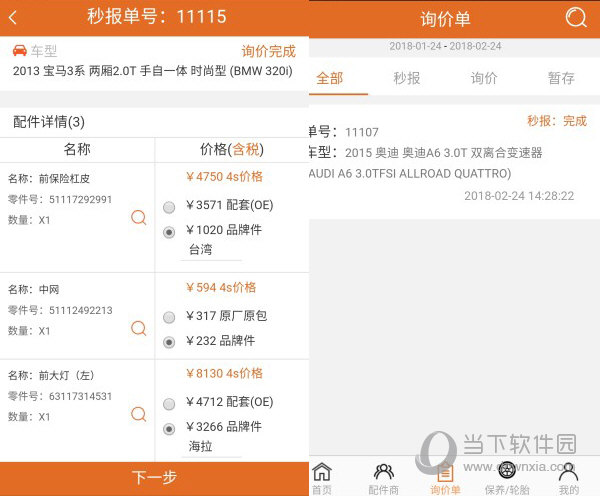This screenshot has height=496, width=600.
Task: Tap timestamp 2018-02-24 14:28:22
Action: tap(519, 196)
